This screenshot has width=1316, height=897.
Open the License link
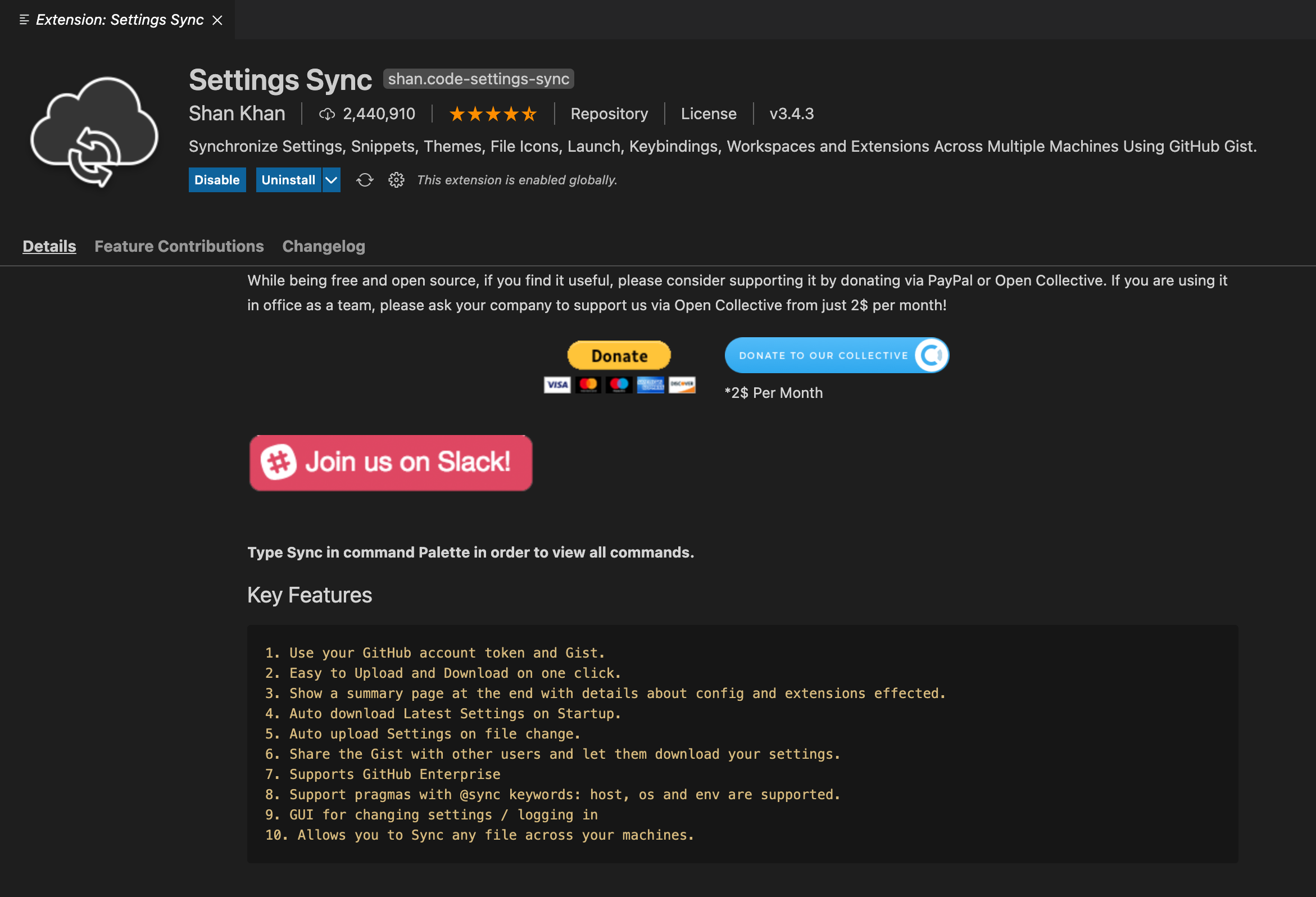pyautogui.click(x=708, y=114)
